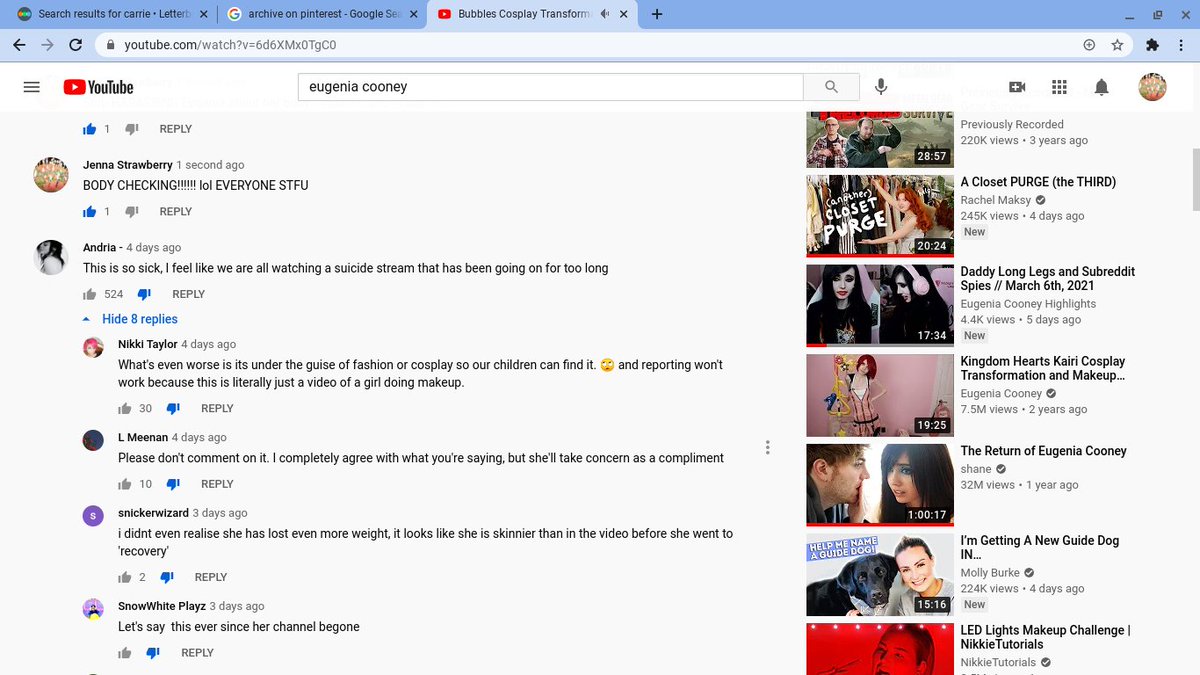Open Chrome extensions puzzle icon

tap(1152, 45)
